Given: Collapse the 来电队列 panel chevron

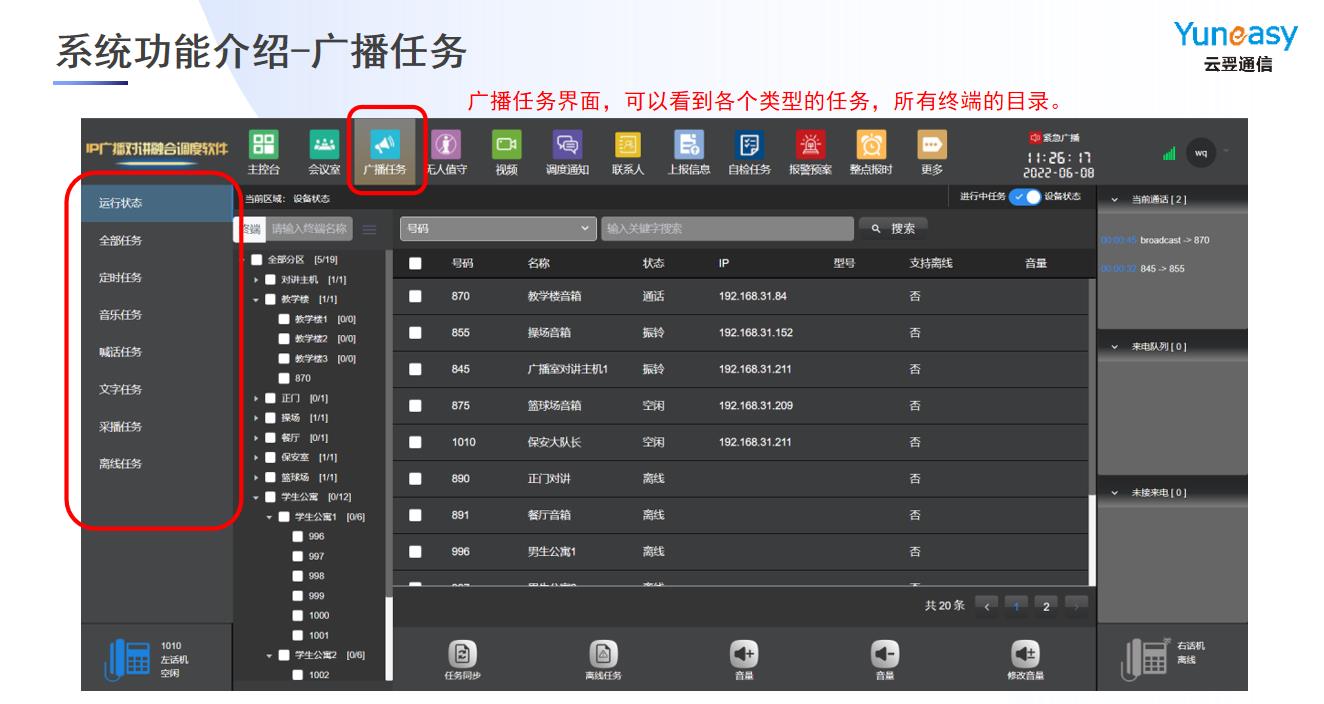Looking at the screenshot, I should coord(1116,346).
